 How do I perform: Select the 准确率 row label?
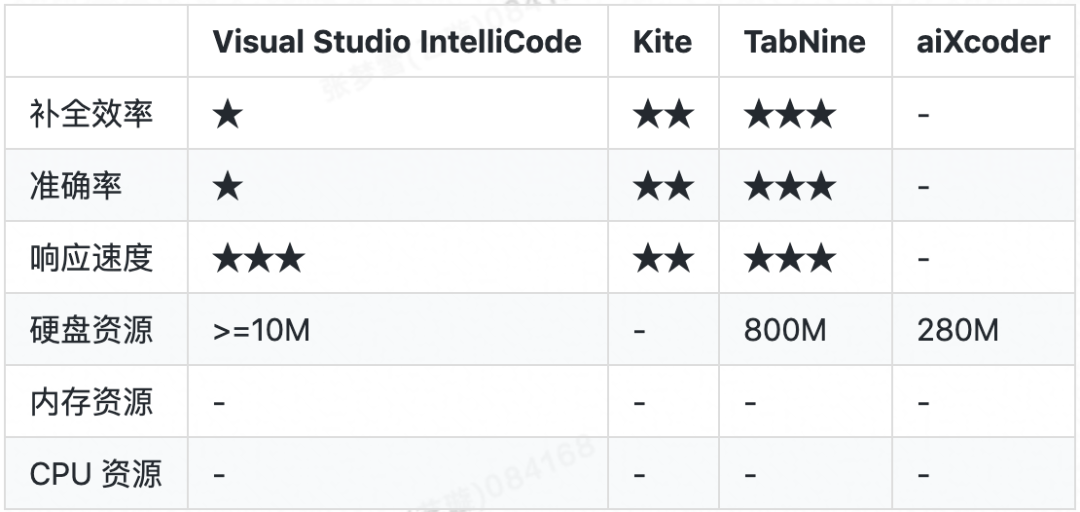click(x=76, y=186)
